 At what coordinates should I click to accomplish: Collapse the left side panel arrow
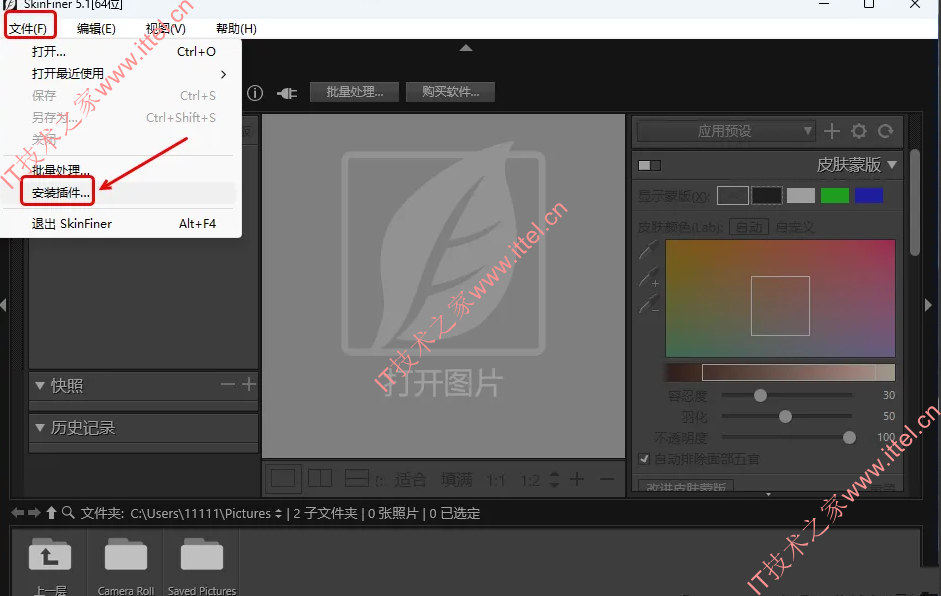[4, 305]
